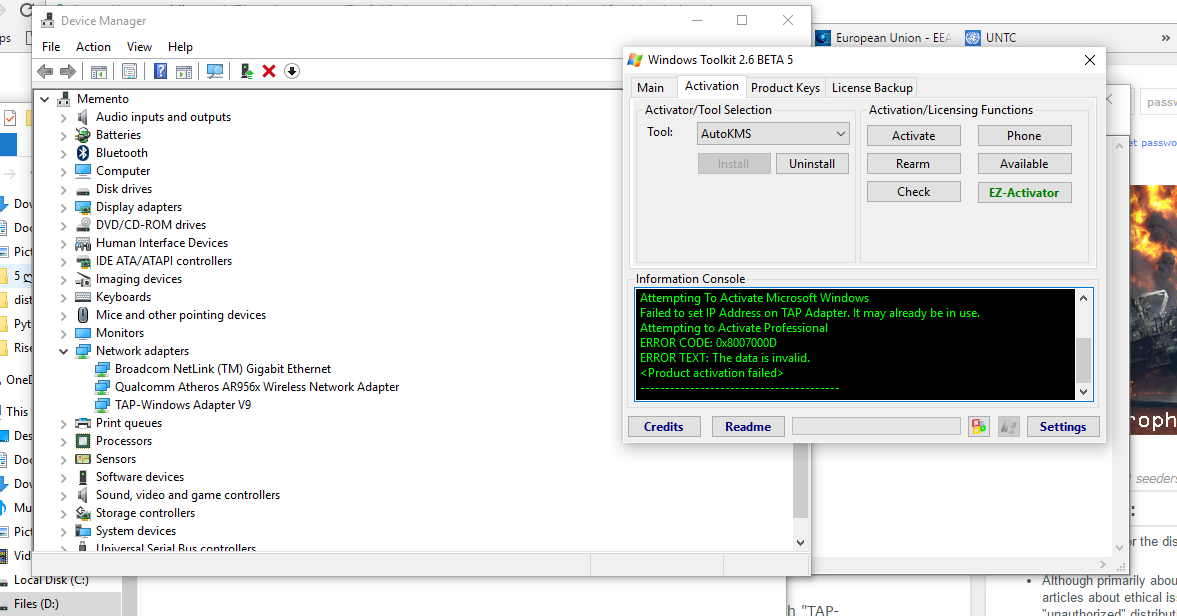Image resolution: width=1177 pixels, height=616 pixels.
Task: Open the European Union - EEA bookmark
Action: pyautogui.click(x=884, y=38)
